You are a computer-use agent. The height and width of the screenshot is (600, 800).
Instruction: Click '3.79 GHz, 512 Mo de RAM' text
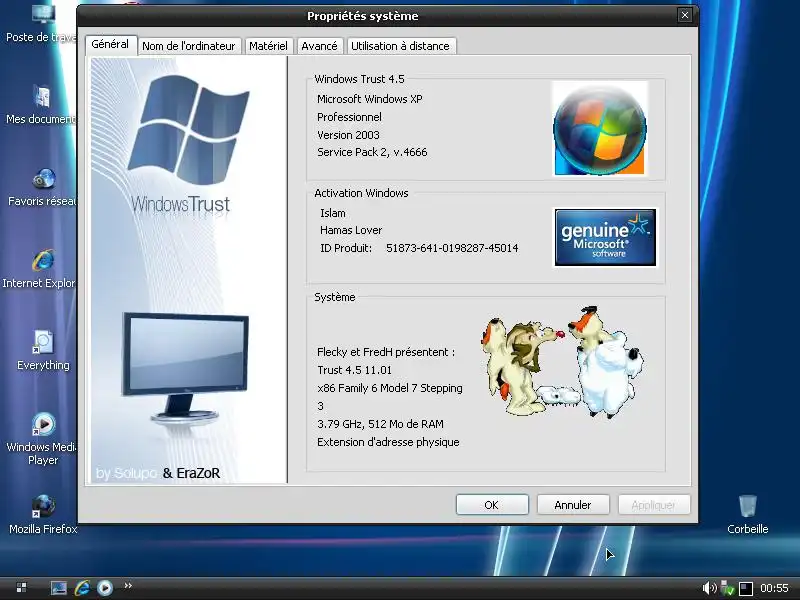[380, 424]
